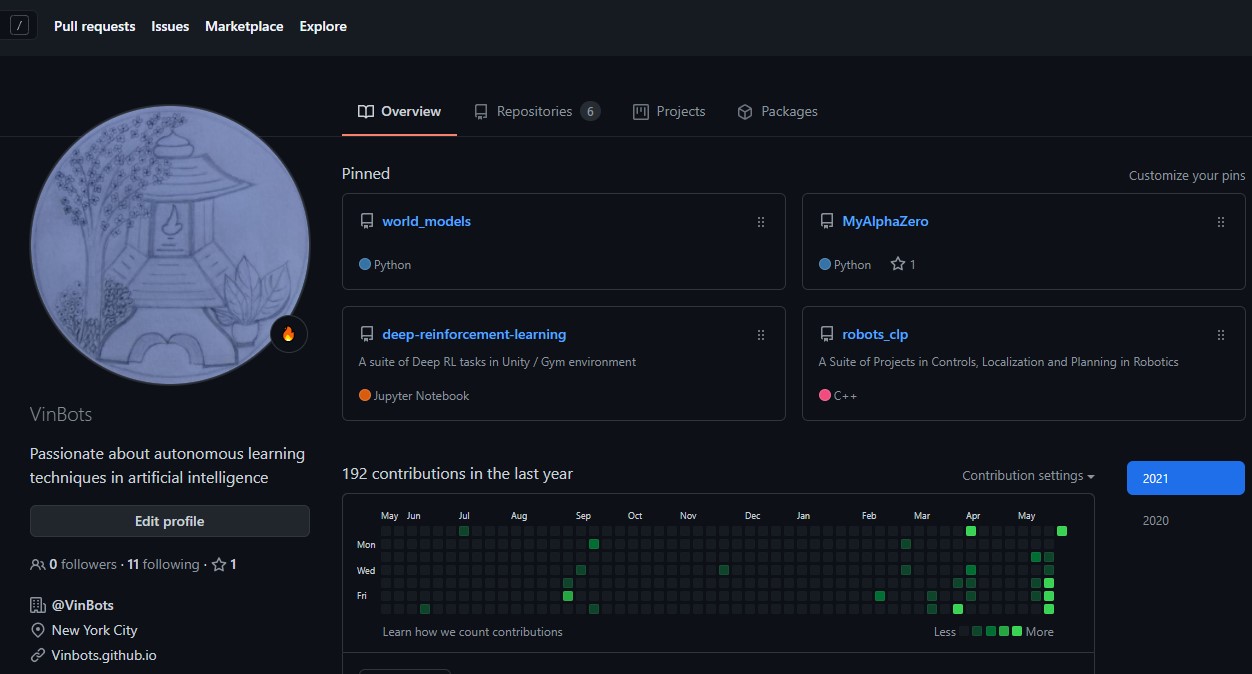1252x674 pixels.
Task: Click the Edit profile button
Action: pyautogui.click(x=170, y=521)
